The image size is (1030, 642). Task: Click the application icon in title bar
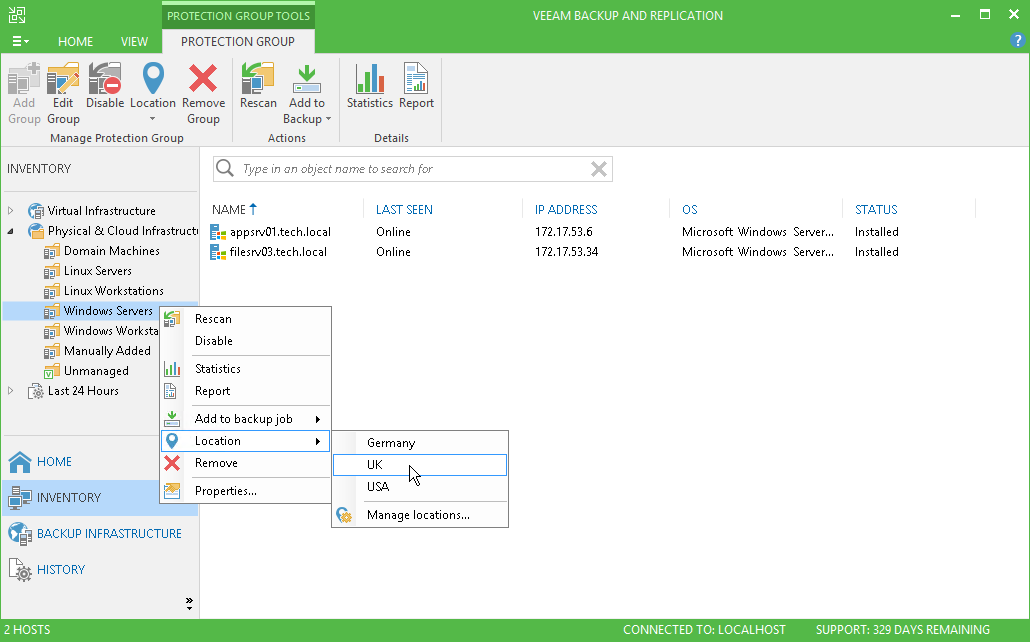coord(17,15)
